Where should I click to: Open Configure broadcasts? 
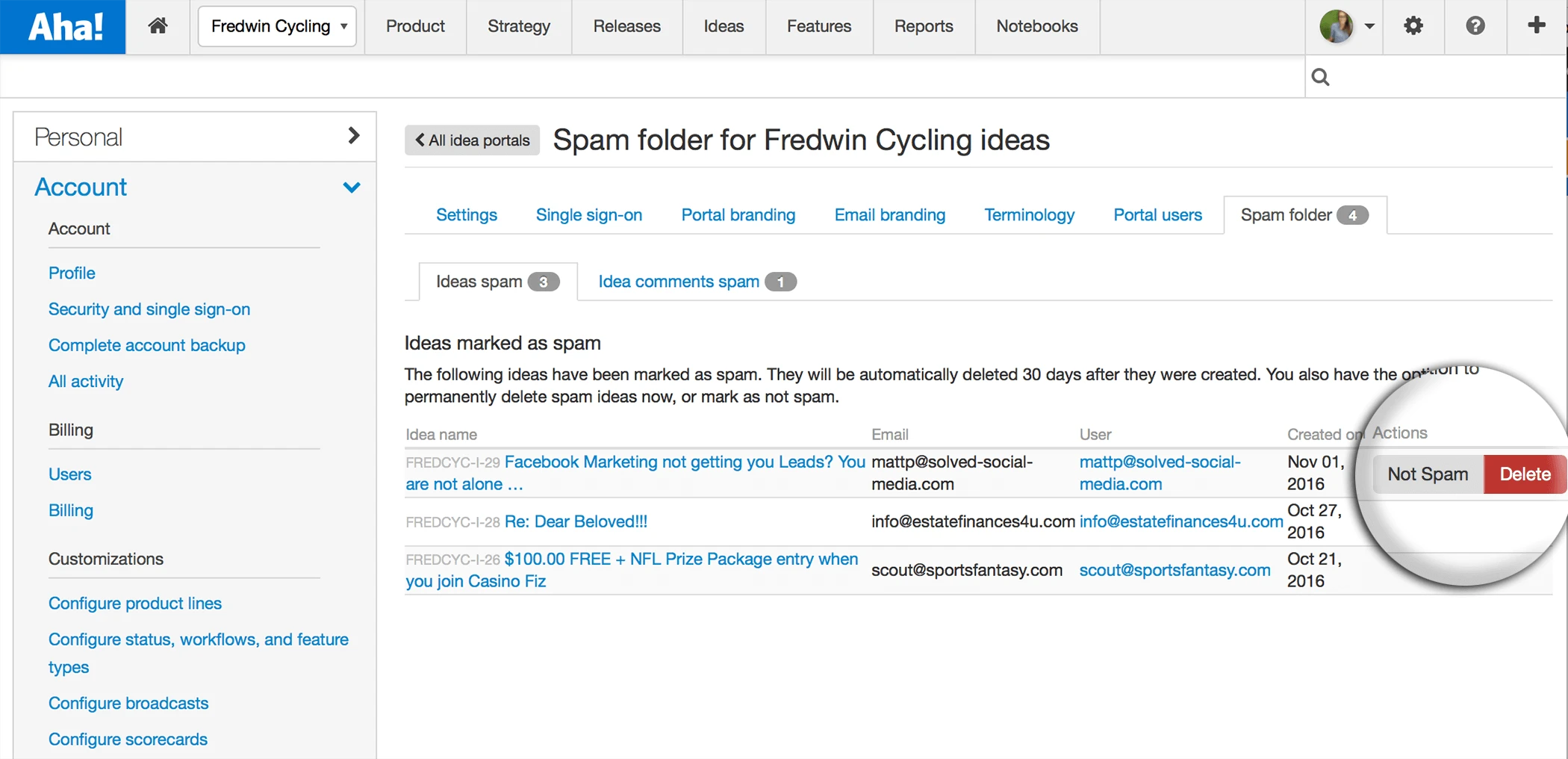(128, 703)
